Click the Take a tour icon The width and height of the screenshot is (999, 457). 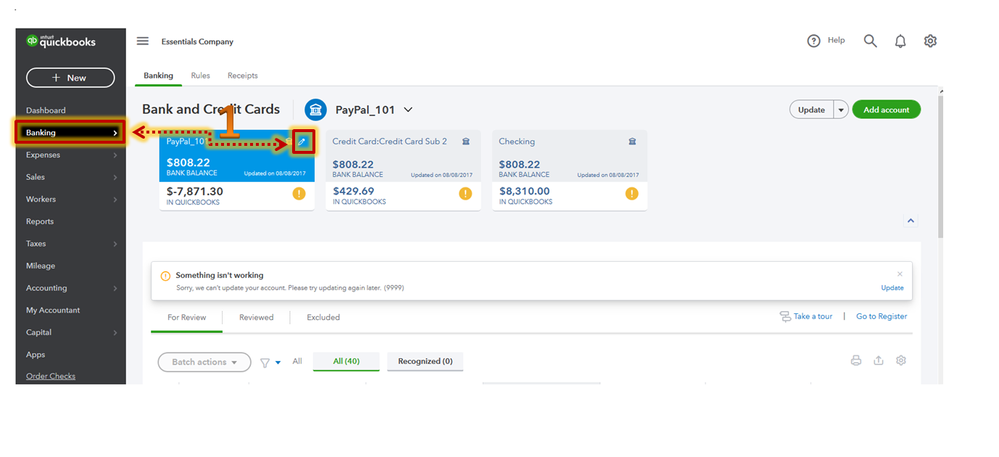coord(786,317)
